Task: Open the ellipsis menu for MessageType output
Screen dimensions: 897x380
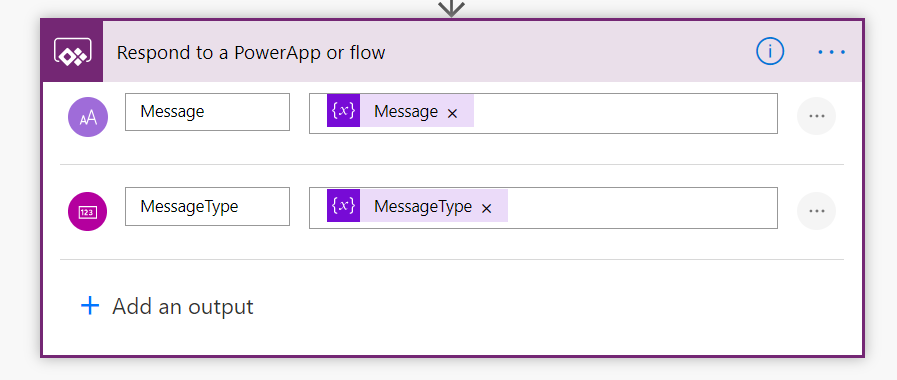Action: tap(816, 211)
